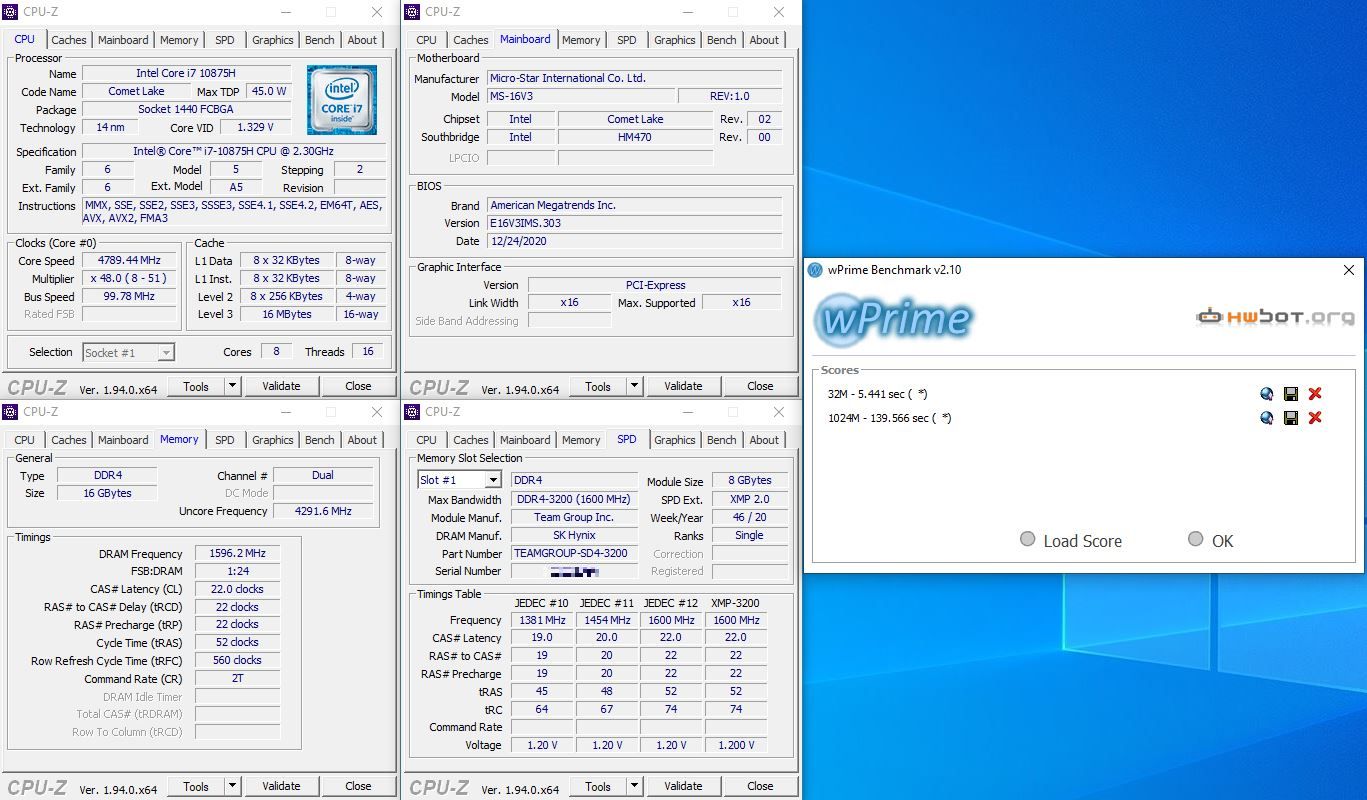Screen dimensions: 1367x800
Task: Save the 1024M score with the floppy icon
Action: click(1291, 418)
